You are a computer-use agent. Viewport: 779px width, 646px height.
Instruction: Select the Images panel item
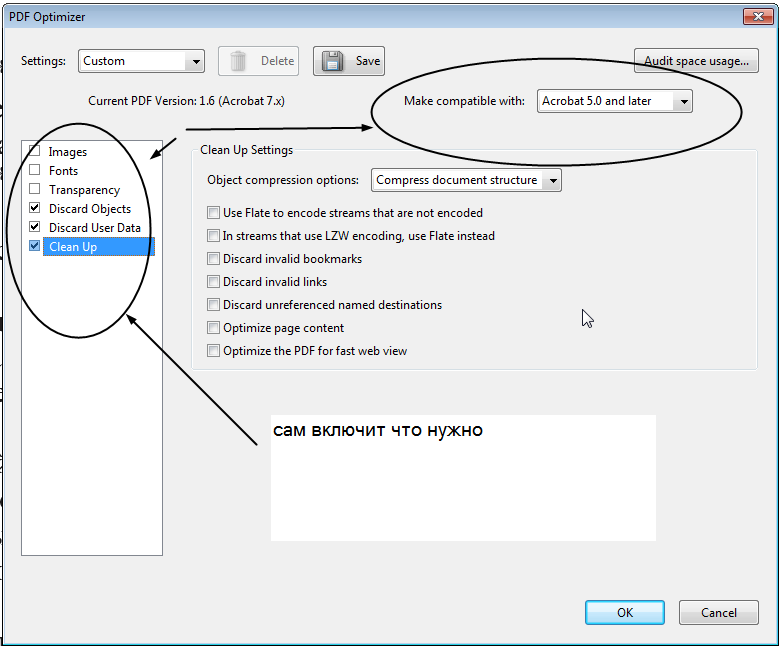[x=68, y=152]
